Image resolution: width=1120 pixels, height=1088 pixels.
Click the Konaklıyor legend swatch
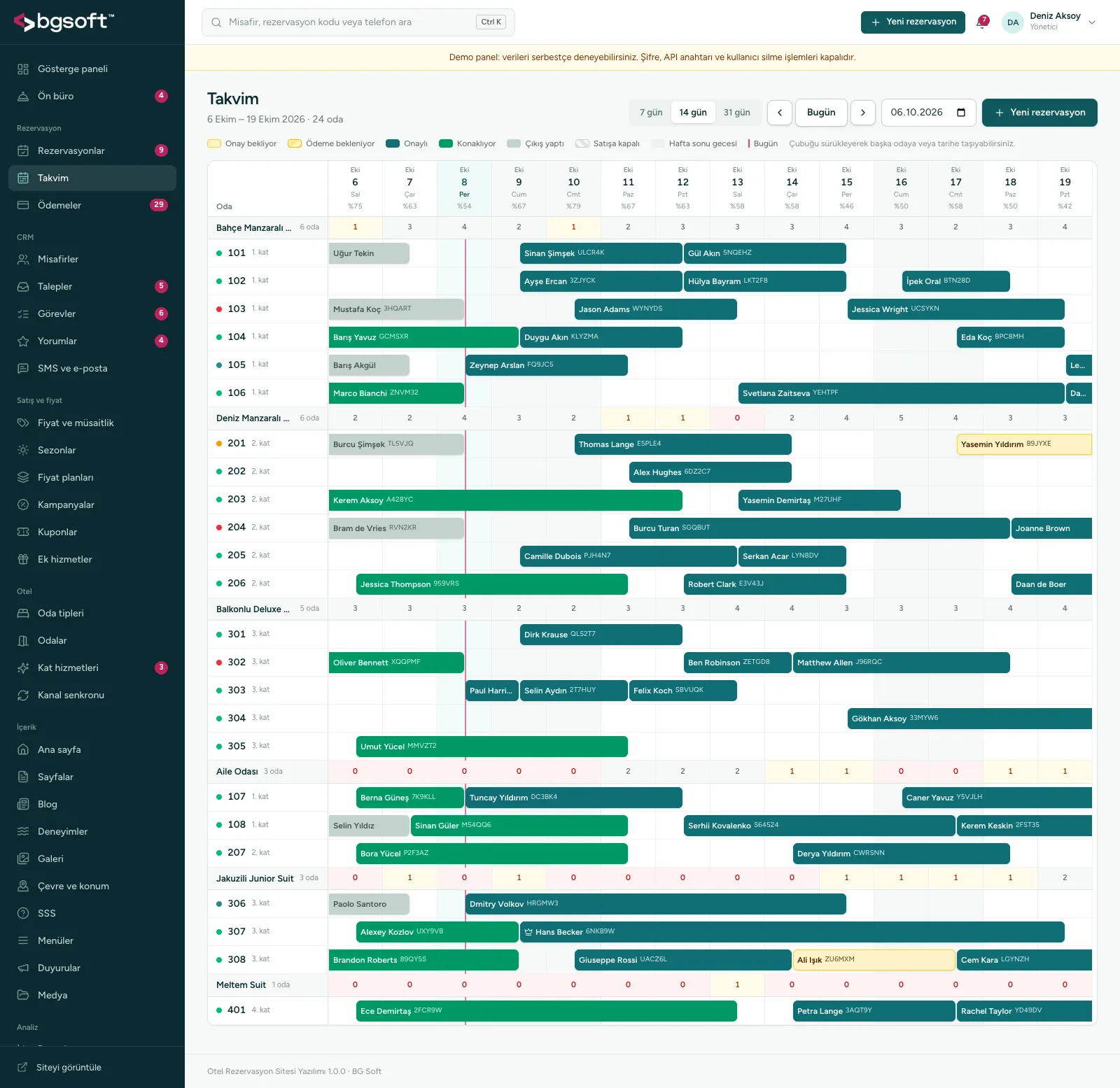pyautogui.click(x=446, y=143)
